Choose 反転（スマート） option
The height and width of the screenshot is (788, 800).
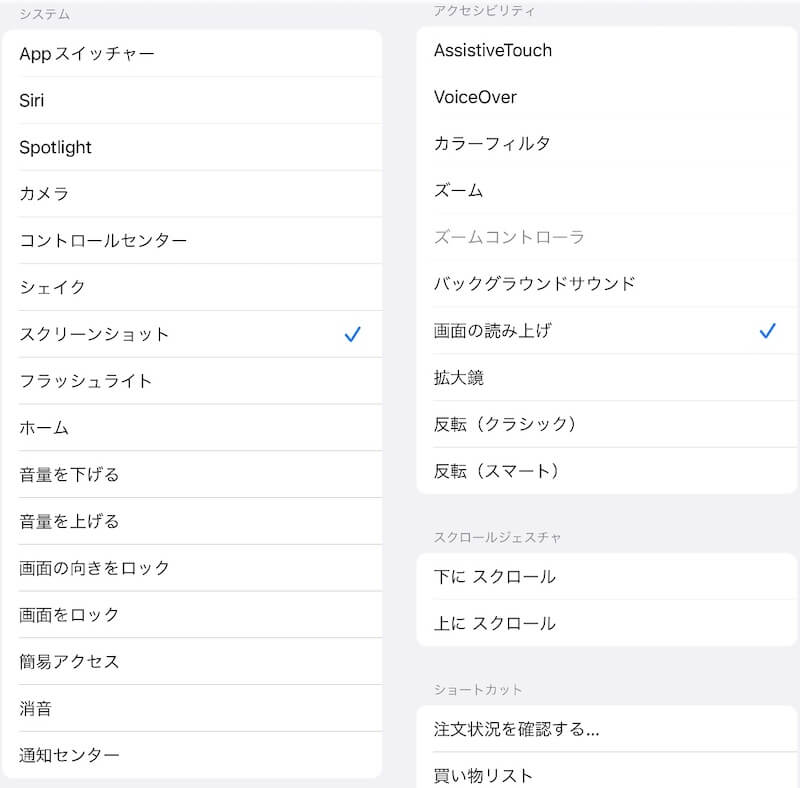click(607, 471)
